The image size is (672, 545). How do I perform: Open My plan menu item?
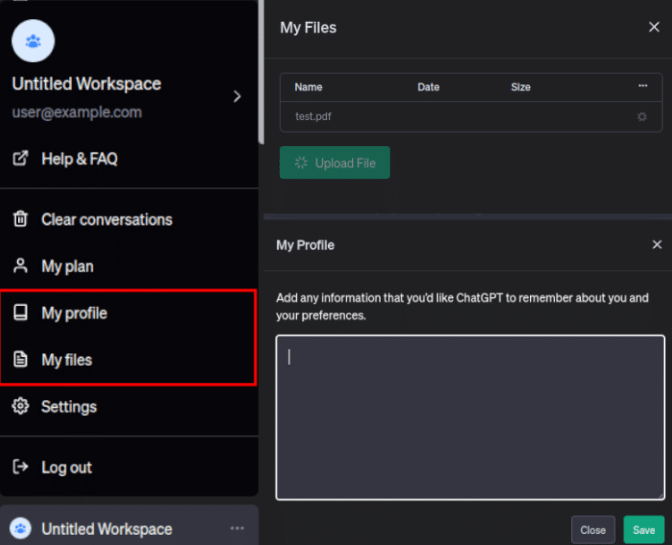[x=67, y=267]
